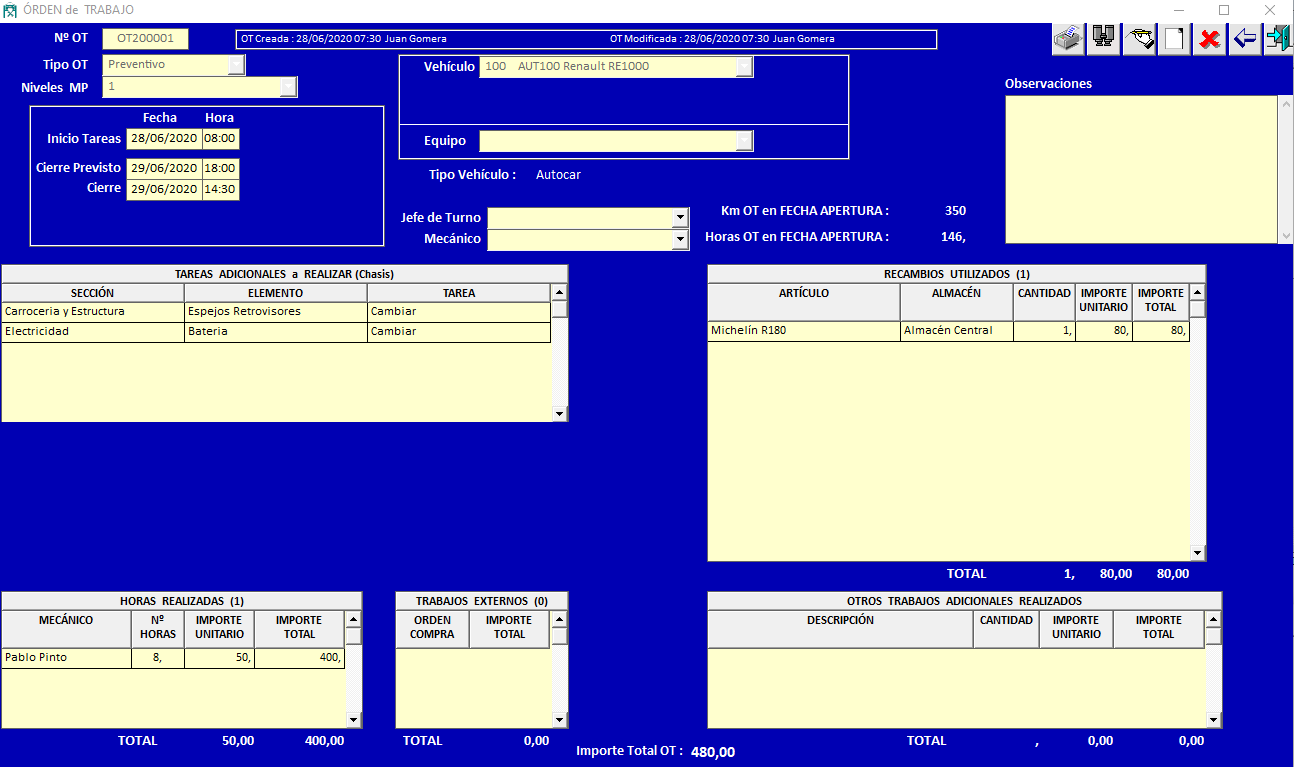
Task: Open the Vehículo dropdown arrow
Action: pyautogui.click(x=744, y=67)
